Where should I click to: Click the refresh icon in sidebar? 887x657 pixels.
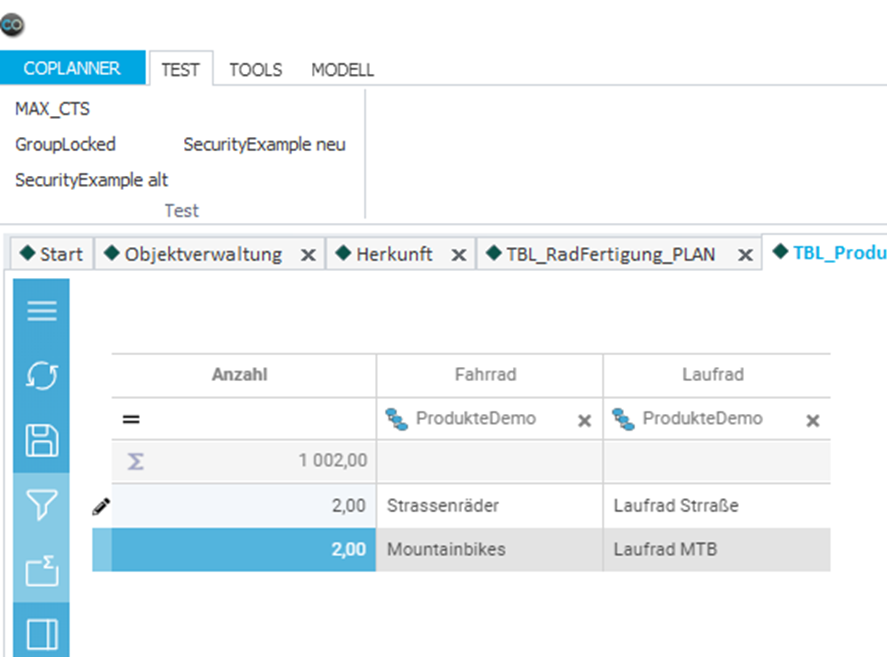[42, 375]
